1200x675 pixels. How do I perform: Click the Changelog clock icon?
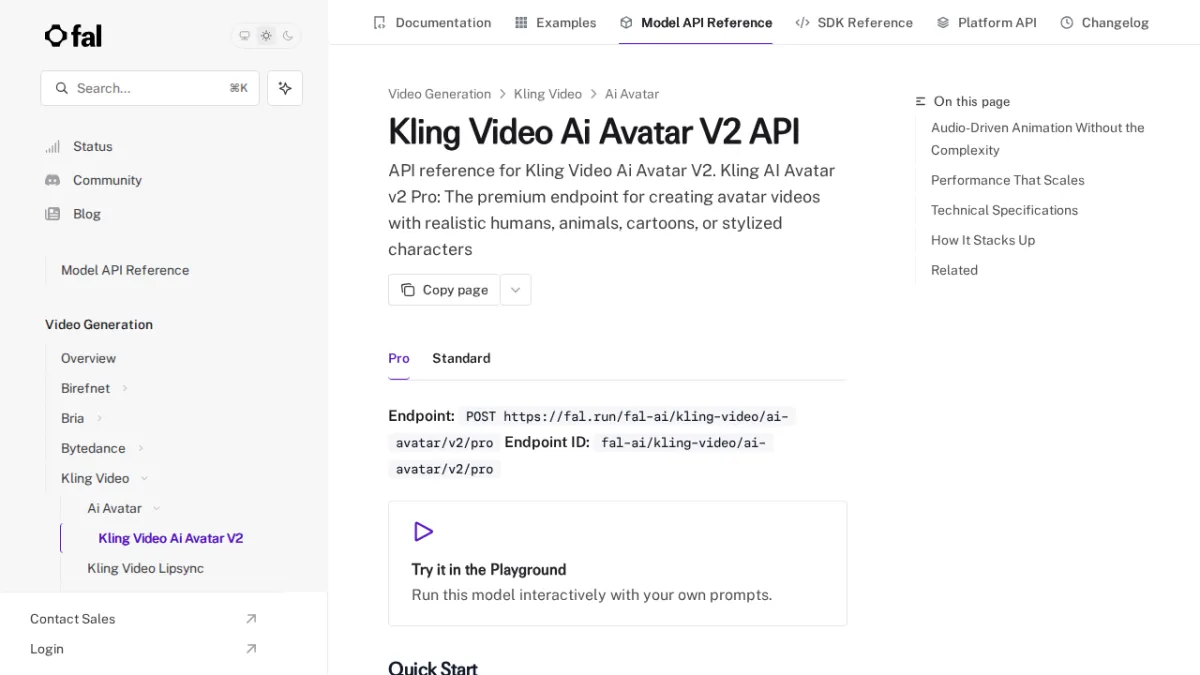point(1067,22)
